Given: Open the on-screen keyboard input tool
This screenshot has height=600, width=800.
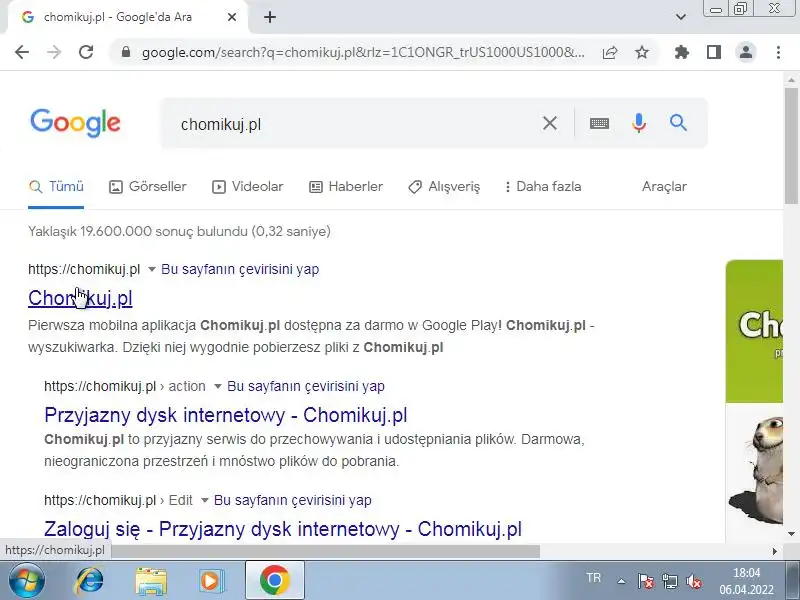Looking at the screenshot, I should tap(599, 123).
